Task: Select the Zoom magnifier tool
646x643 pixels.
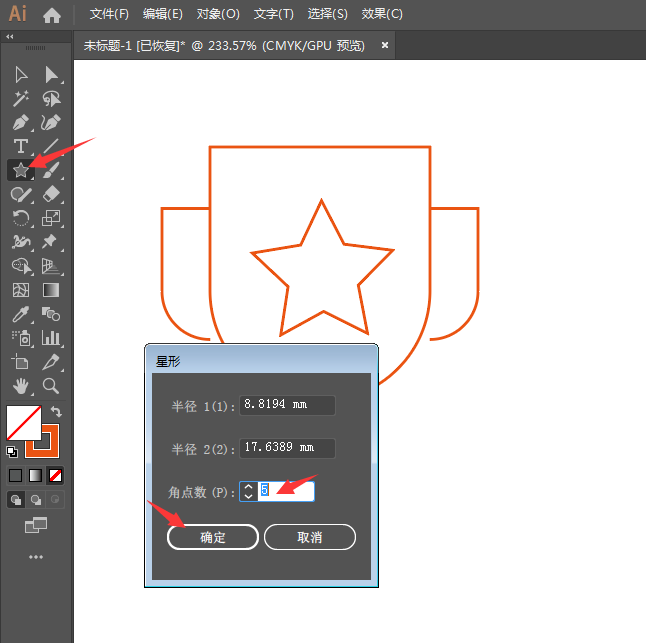Action: [x=51, y=385]
